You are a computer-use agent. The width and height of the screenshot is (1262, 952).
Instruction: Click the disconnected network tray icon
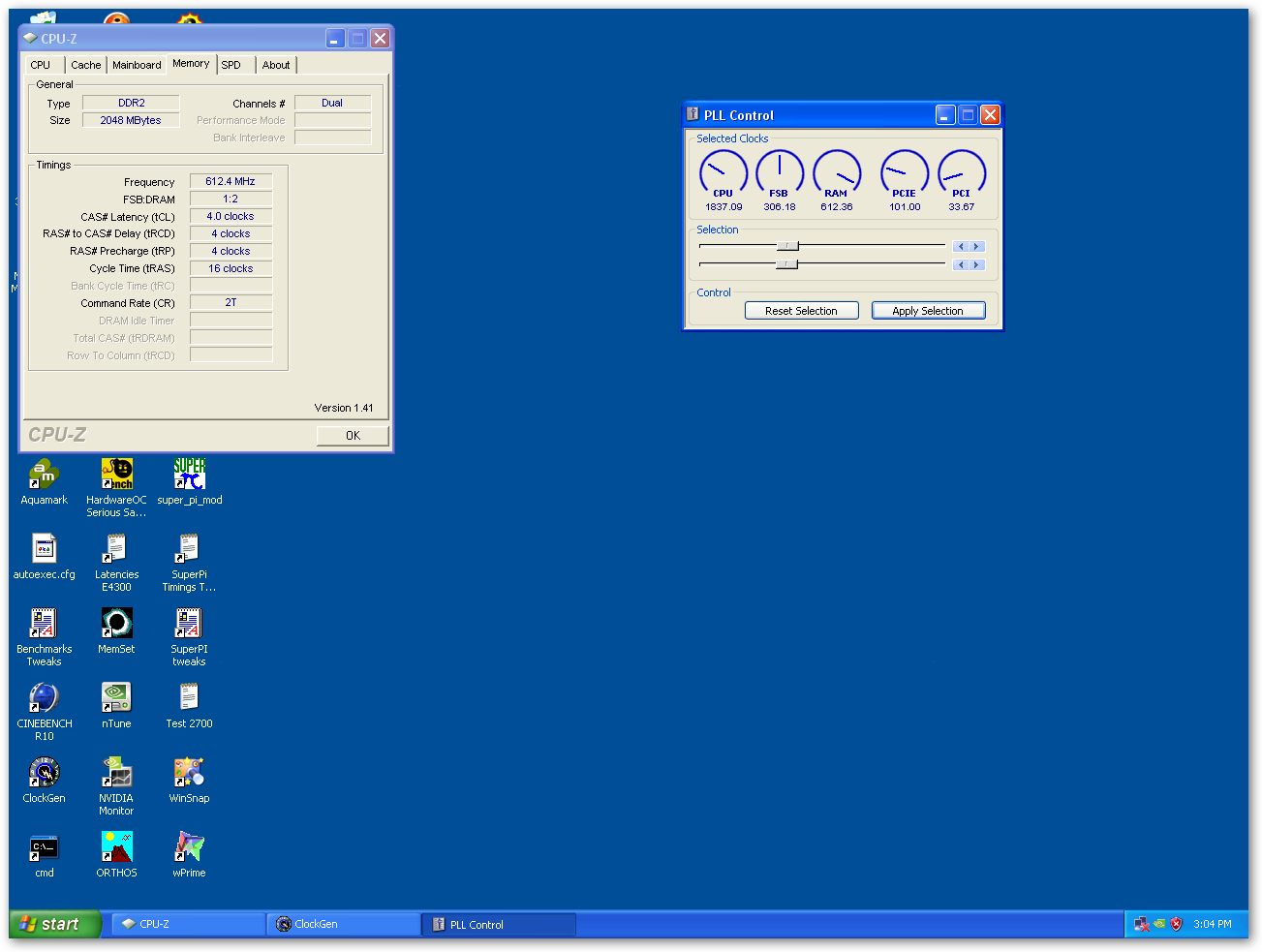pyautogui.click(x=1142, y=924)
